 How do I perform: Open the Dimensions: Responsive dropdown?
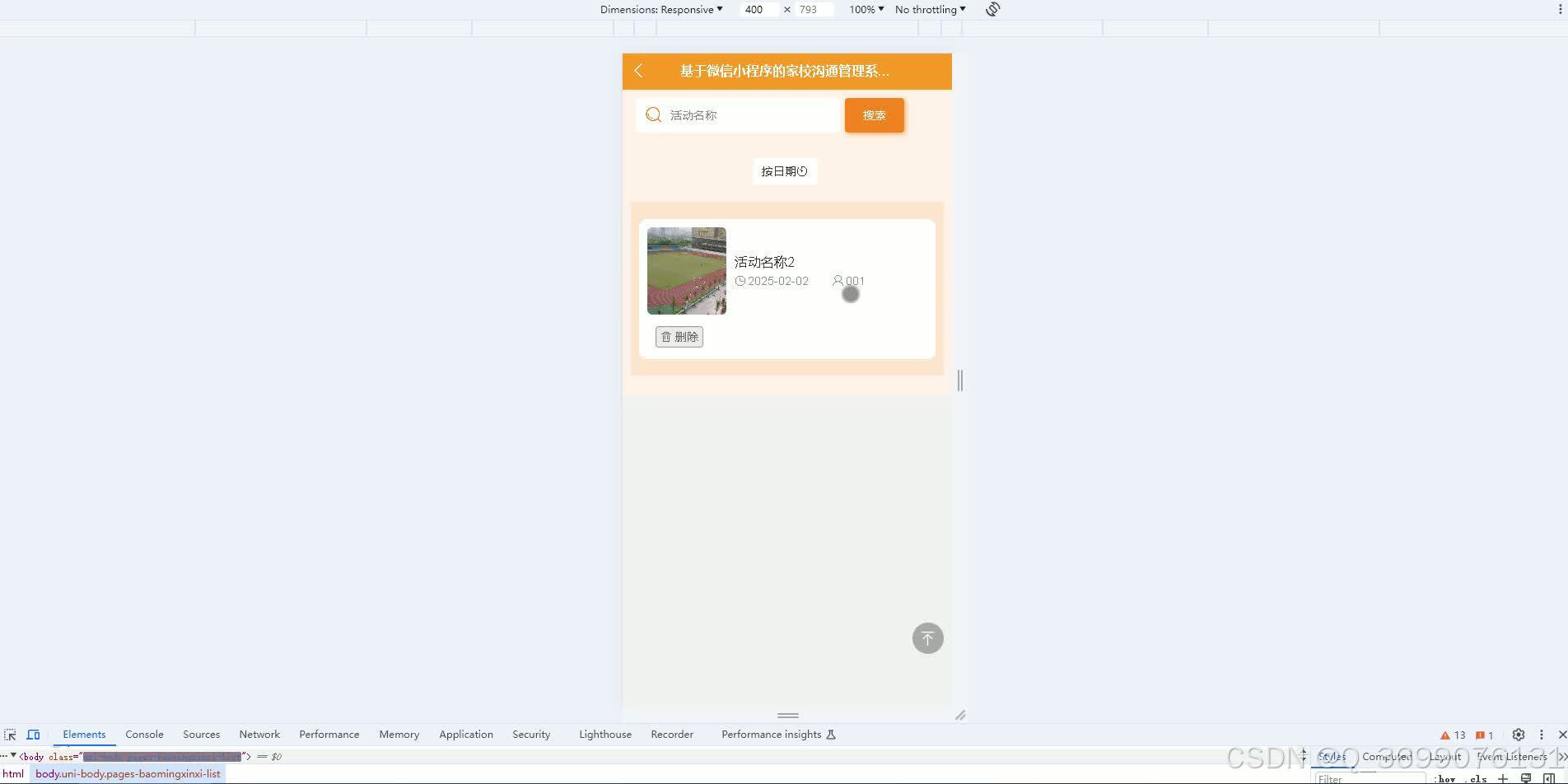click(x=661, y=9)
